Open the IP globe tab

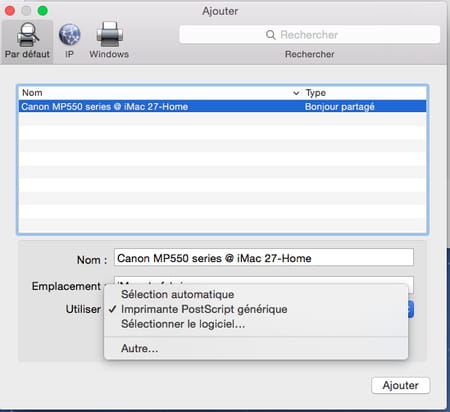tap(69, 41)
